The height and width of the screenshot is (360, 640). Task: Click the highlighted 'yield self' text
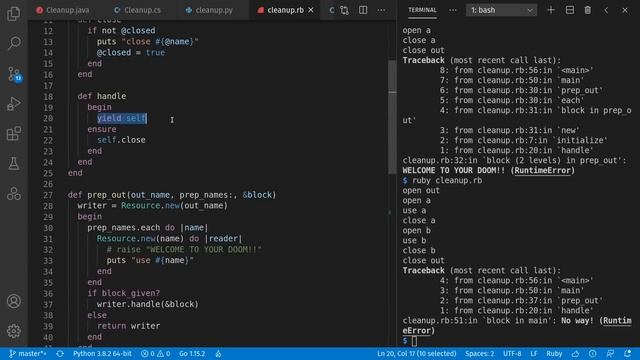(x=122, y=118)
